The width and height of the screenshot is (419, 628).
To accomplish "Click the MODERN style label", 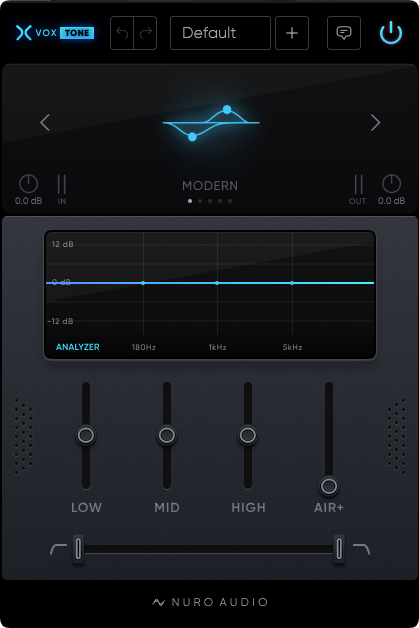I will tap(210, 186).
